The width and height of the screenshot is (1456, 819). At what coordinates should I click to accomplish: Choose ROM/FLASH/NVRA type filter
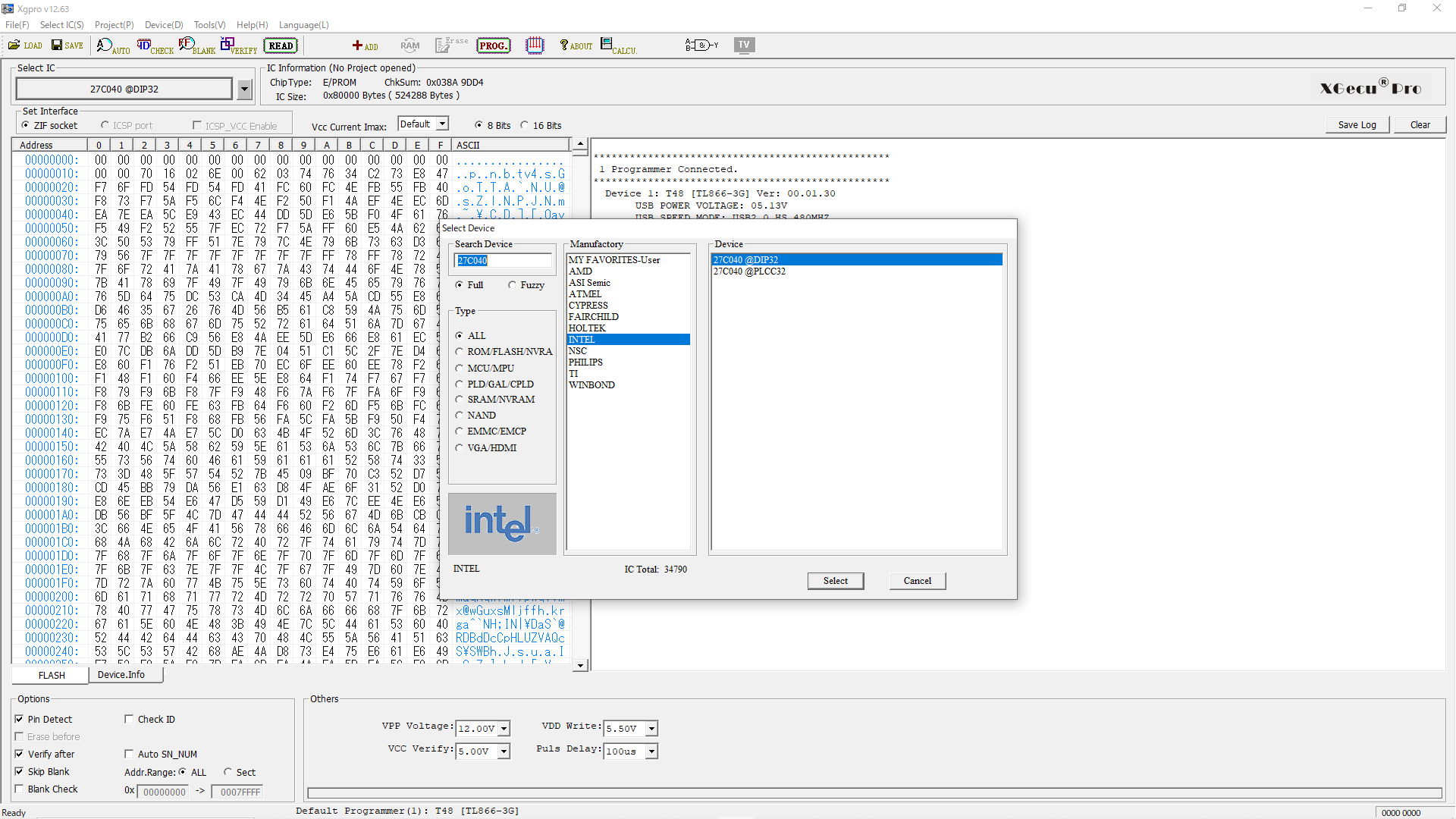tap(460, 352)
